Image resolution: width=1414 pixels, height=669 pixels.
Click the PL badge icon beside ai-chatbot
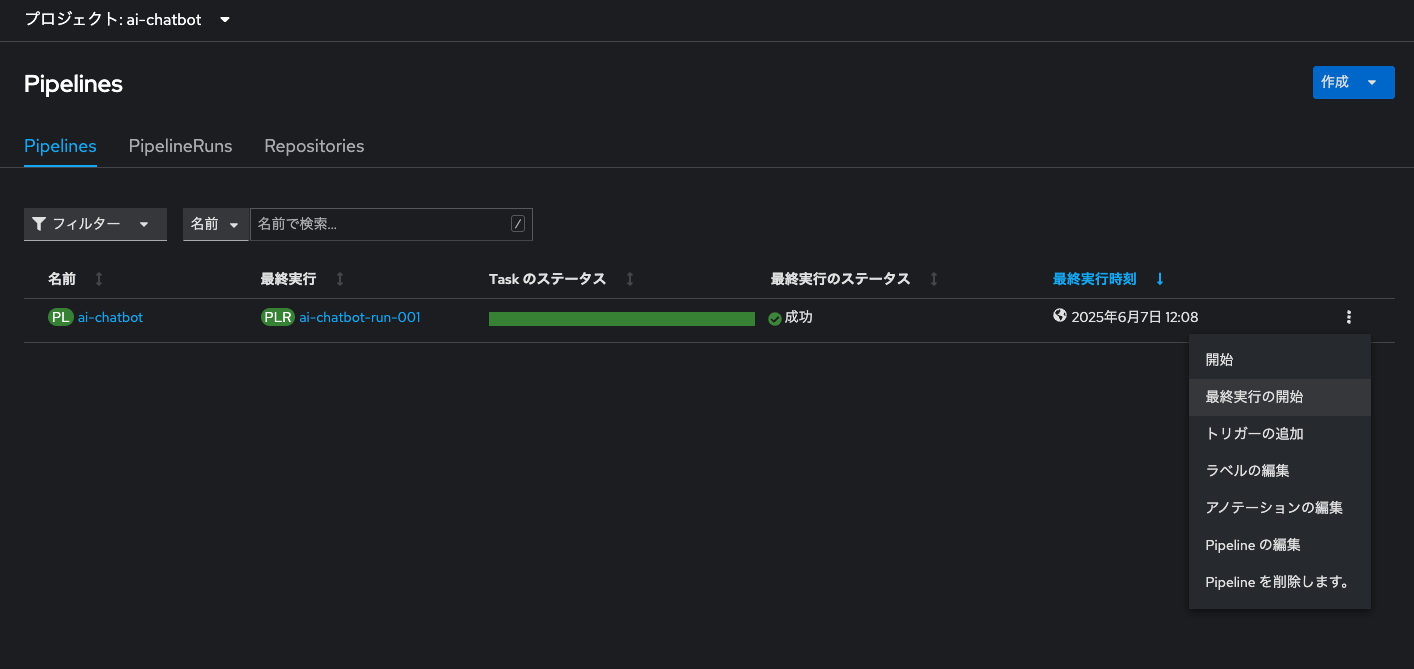click(x=61, y=317)
